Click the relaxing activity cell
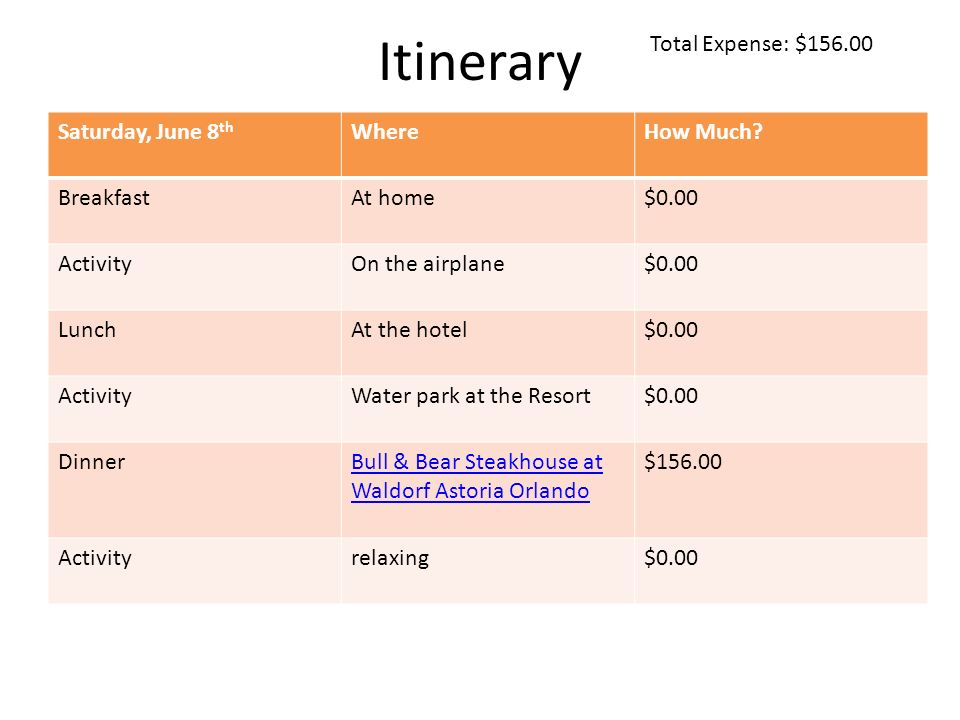The image size is (960, 720). click(x=487, y=571)
